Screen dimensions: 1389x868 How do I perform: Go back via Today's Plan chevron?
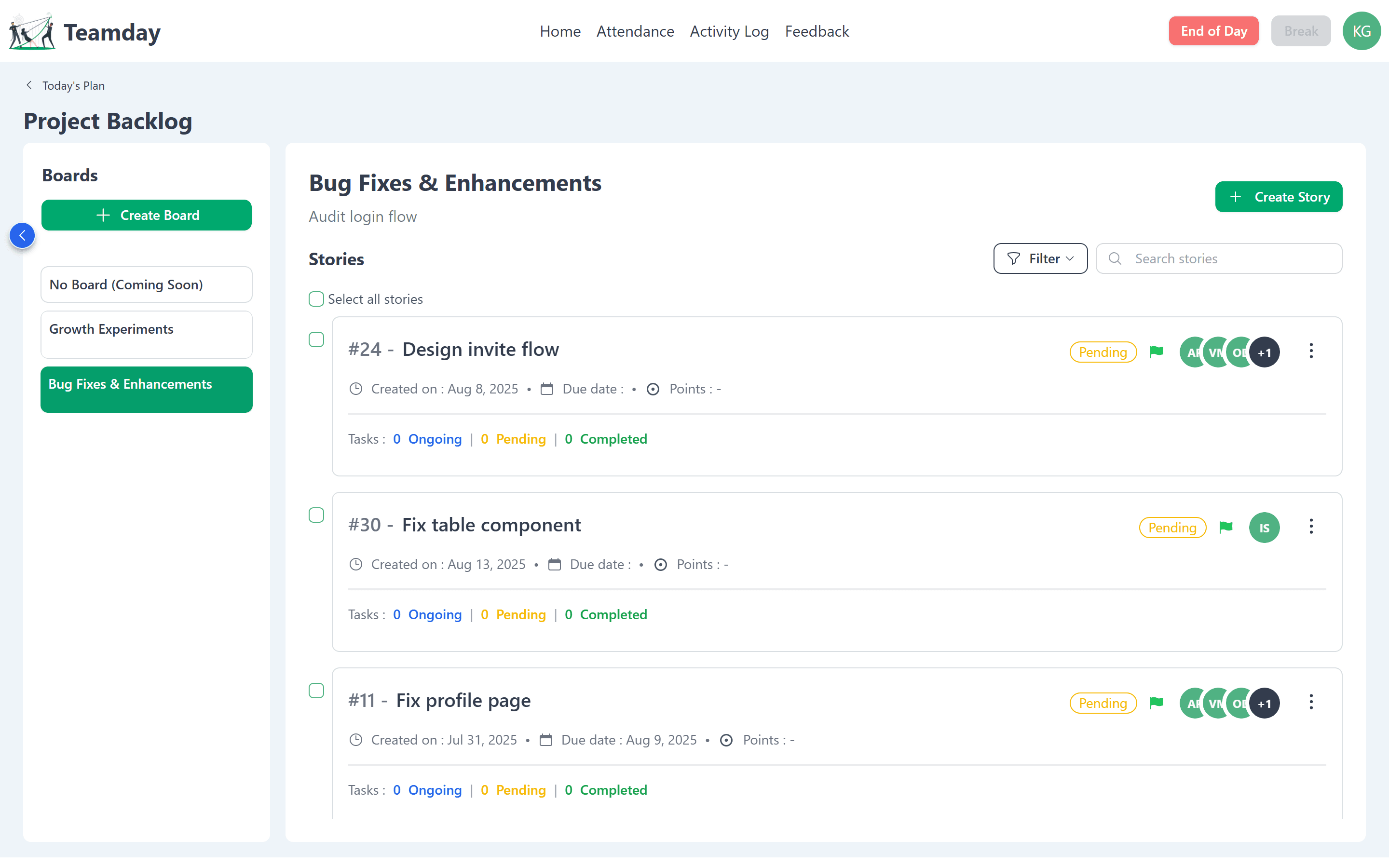tap(29, 85)
